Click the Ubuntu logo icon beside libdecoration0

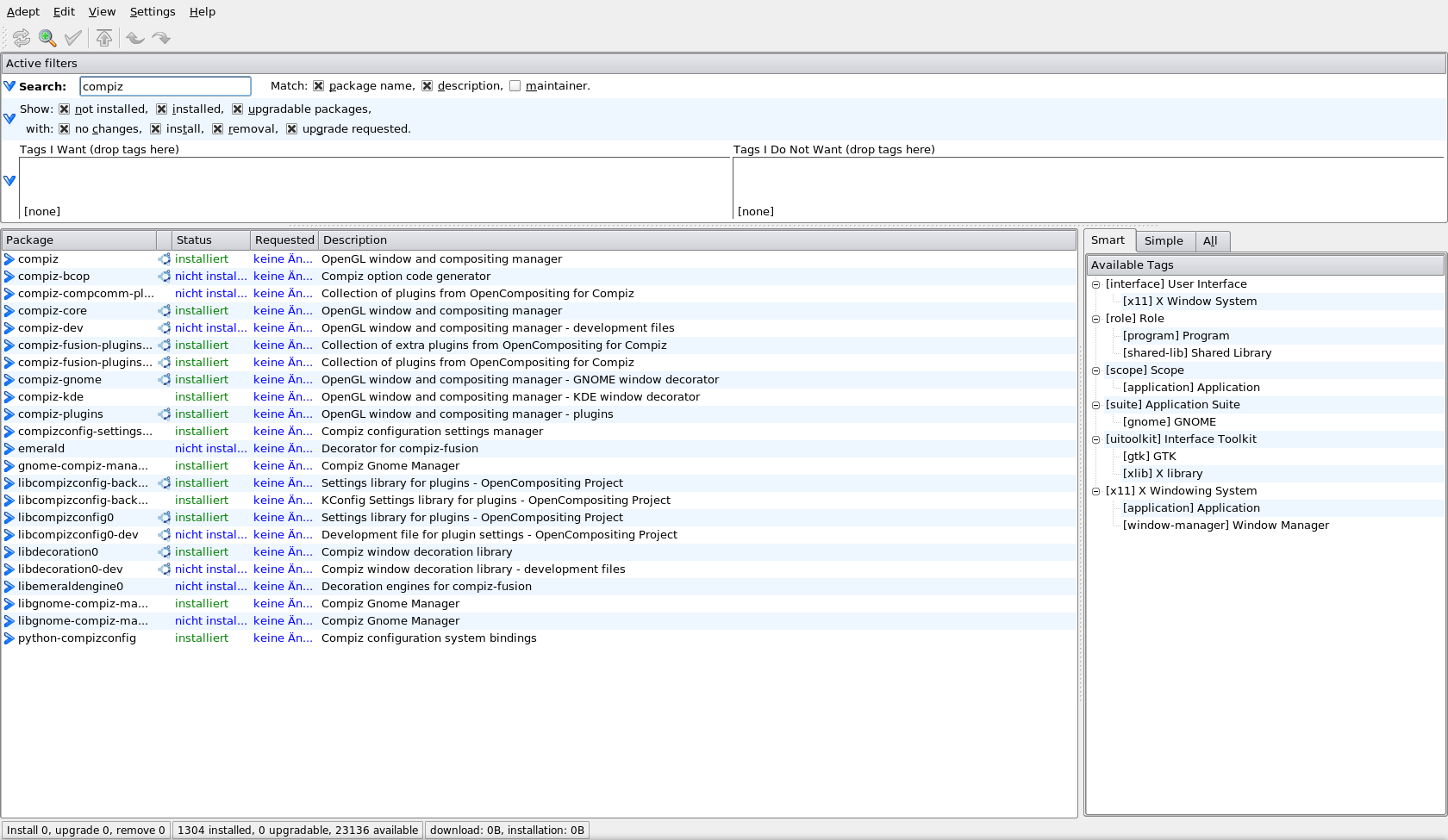(x=164, y=552)
